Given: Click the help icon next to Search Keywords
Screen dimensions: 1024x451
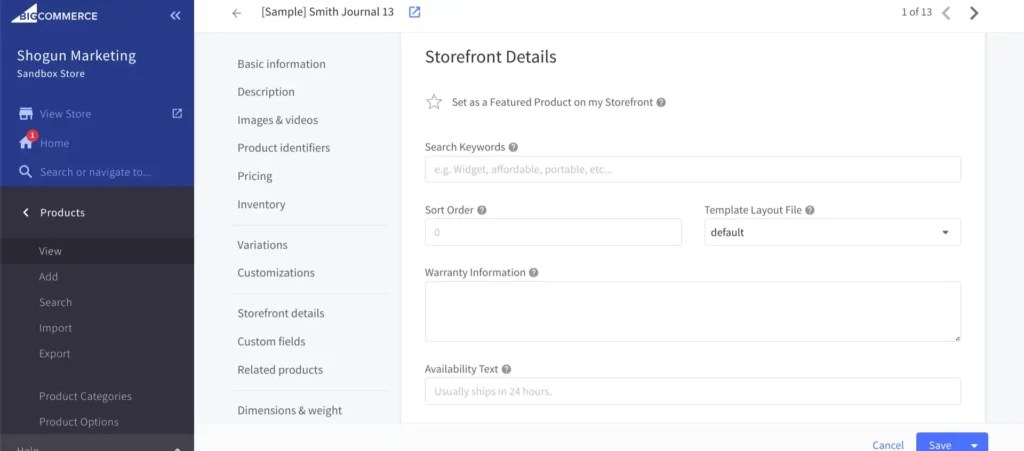Looking at the screenshot, I should 513,147.
